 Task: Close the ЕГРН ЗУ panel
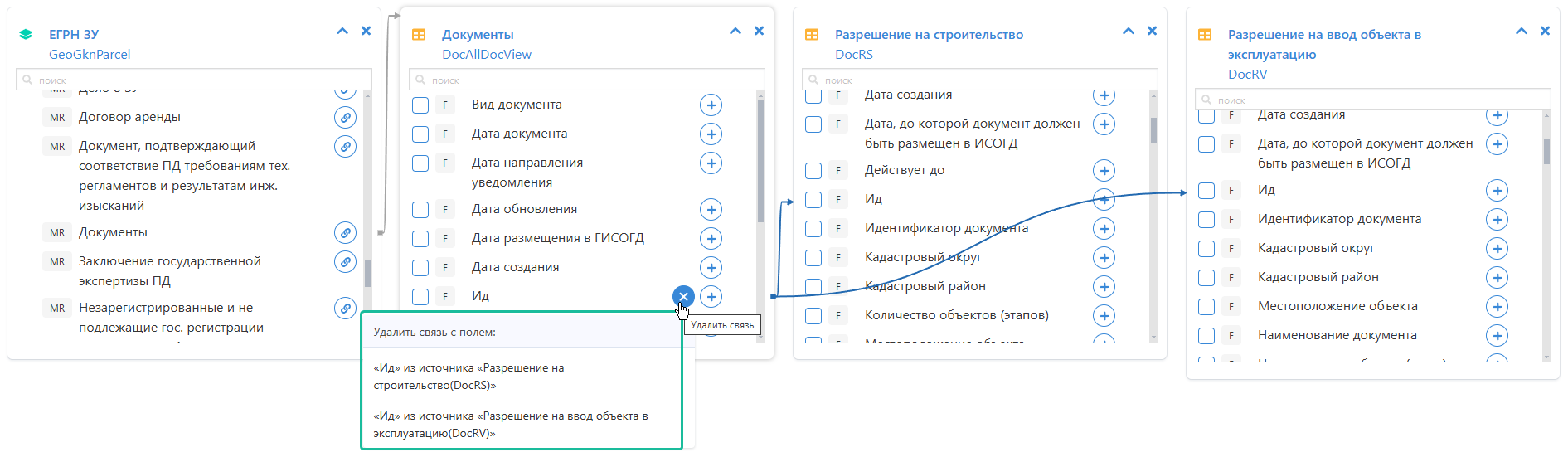click(366, 31)
